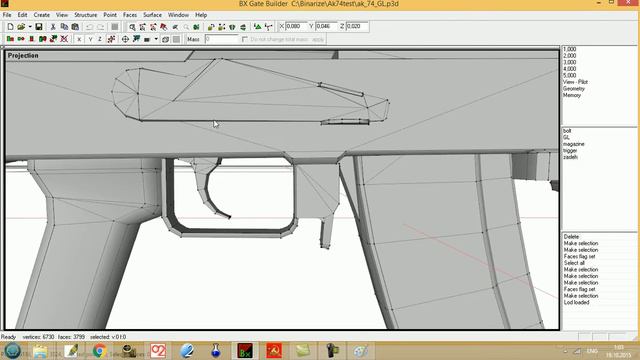This screenshot has width=640, height=360.
Task: Open File Explorer from the taskbar
Action: [x=40, y=351]
